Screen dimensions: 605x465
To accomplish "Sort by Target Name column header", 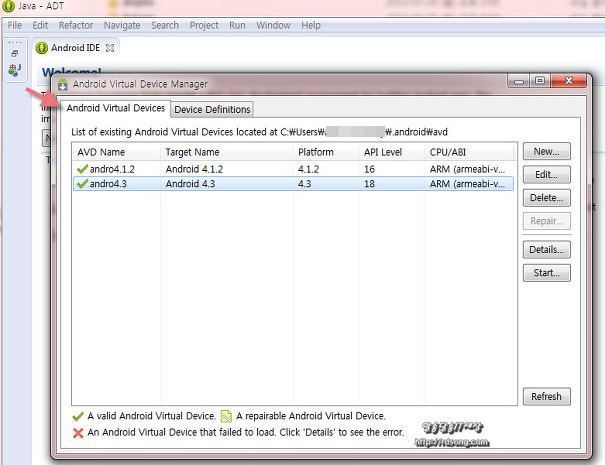I will coord(226,152).
